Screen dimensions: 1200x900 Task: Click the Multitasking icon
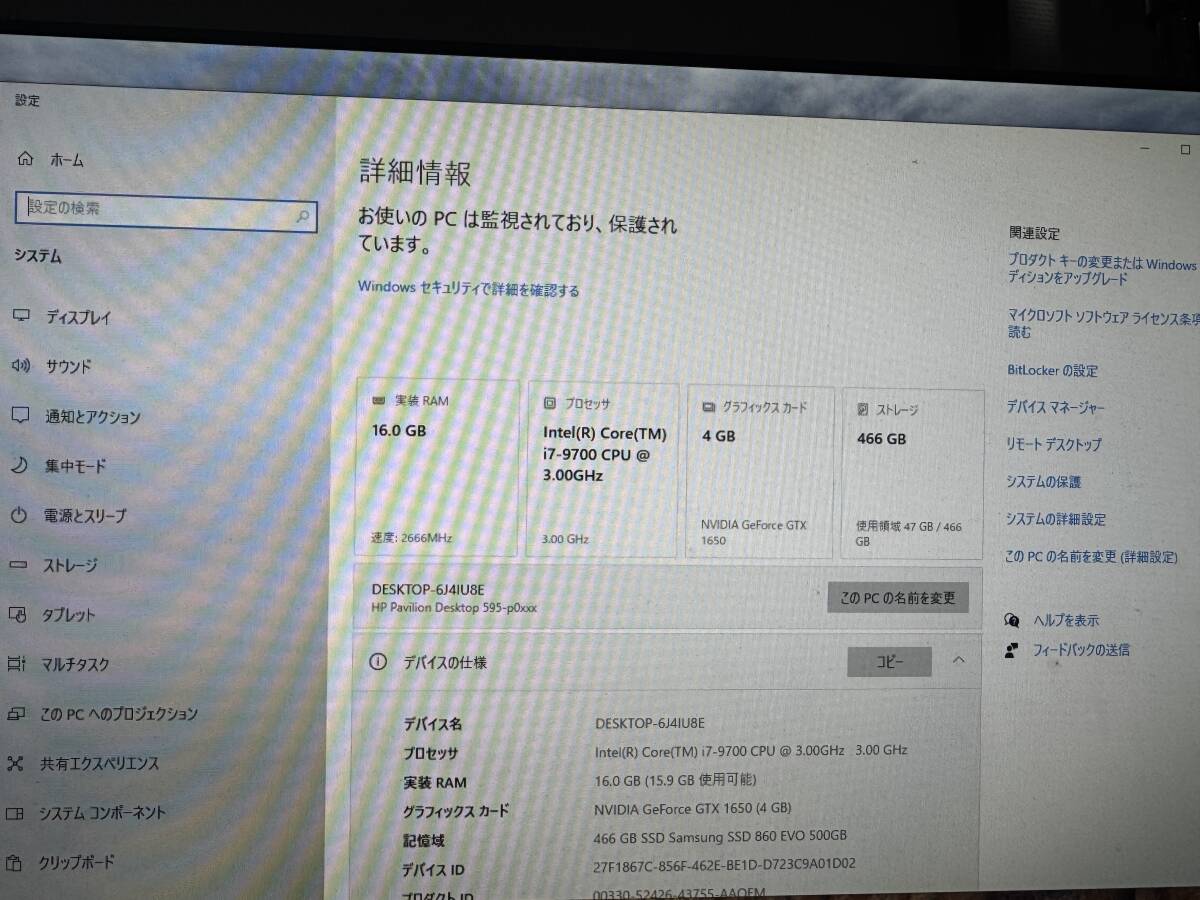16,663
